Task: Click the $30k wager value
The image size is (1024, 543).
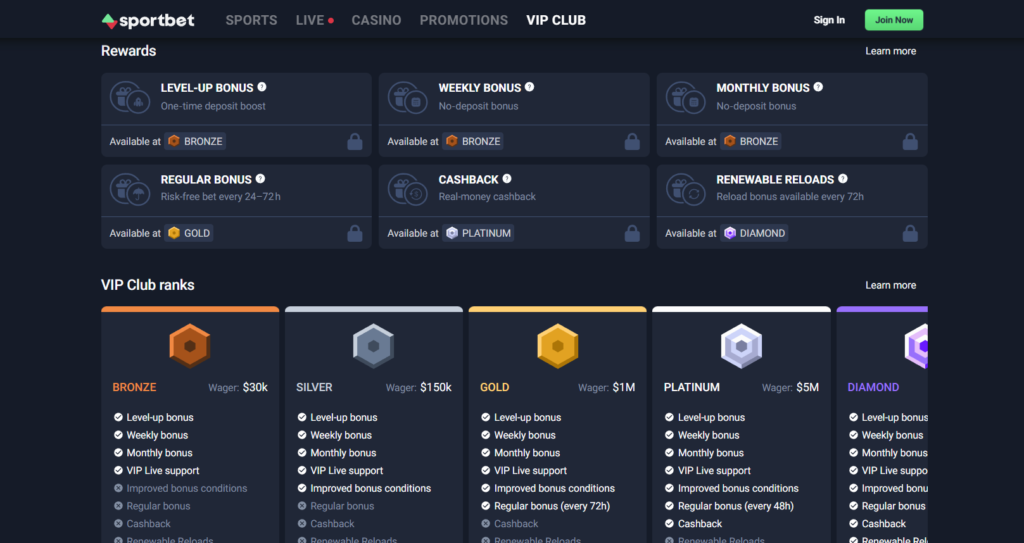Action: (255, 387)
